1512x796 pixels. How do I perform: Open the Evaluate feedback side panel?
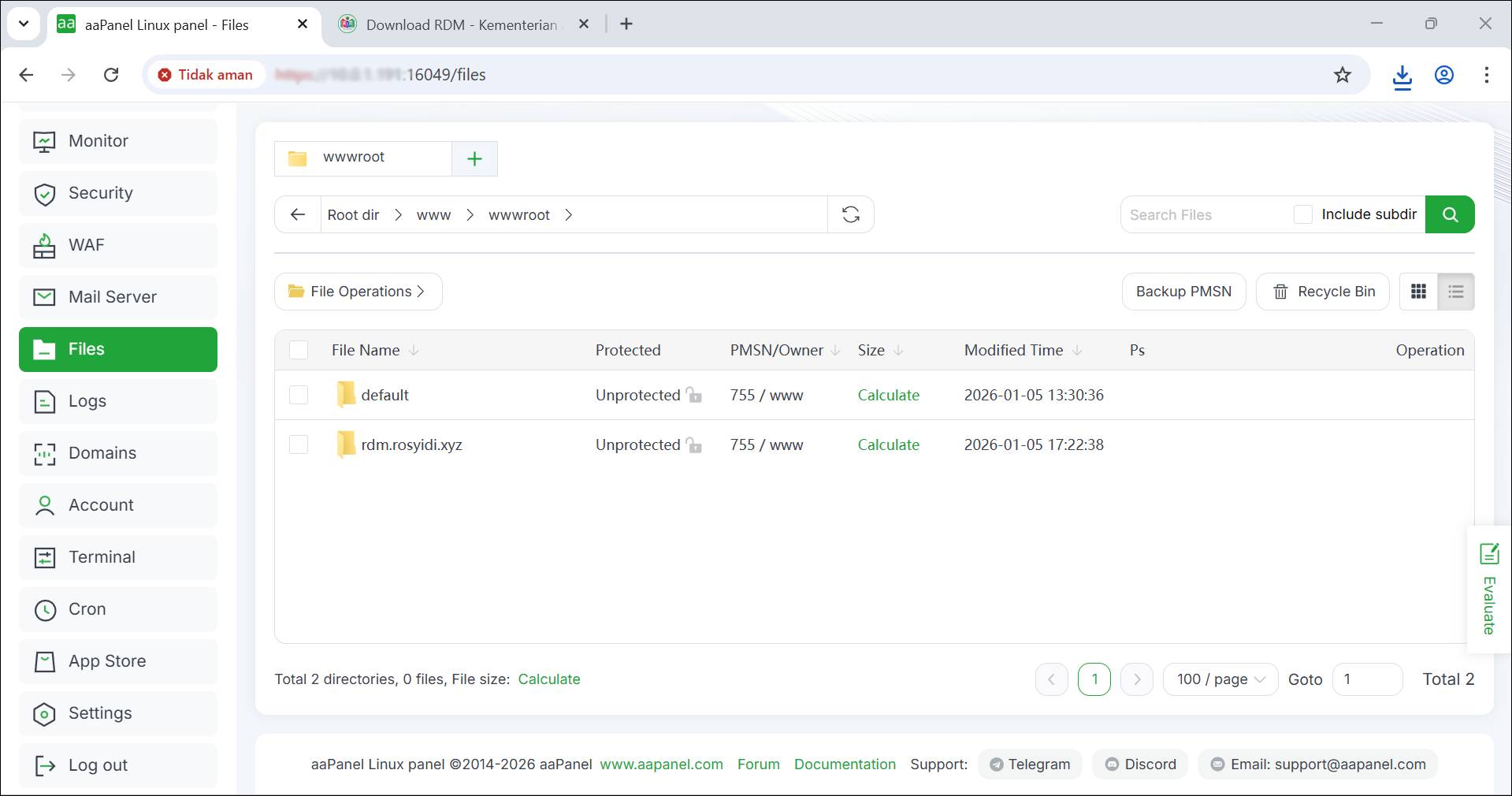click(x=1488, y=590)
